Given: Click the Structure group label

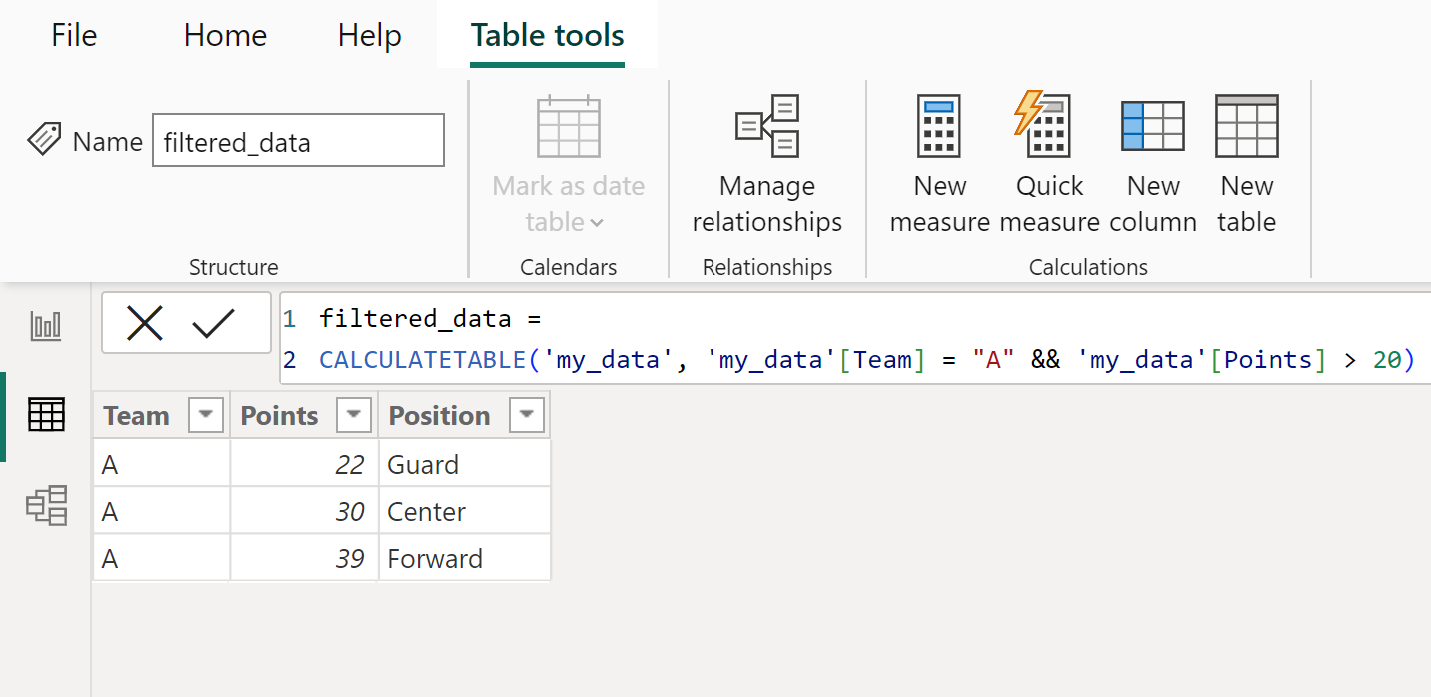Looking at the screenshot, I should click(233, 267).
